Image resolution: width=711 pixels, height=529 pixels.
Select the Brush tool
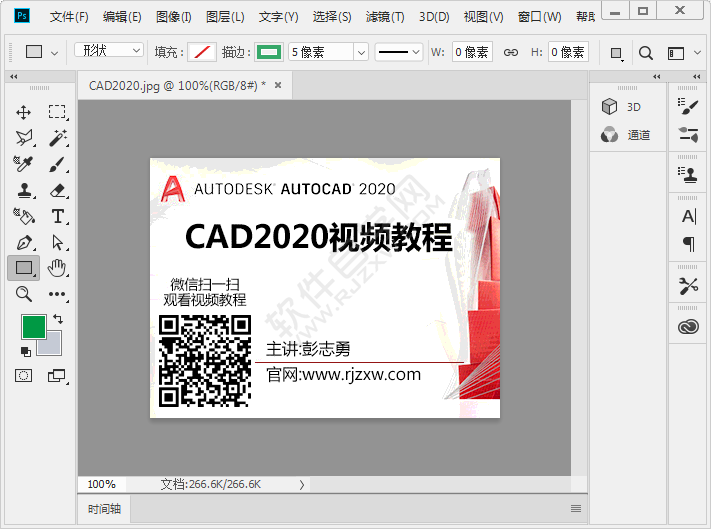(58, 164)
